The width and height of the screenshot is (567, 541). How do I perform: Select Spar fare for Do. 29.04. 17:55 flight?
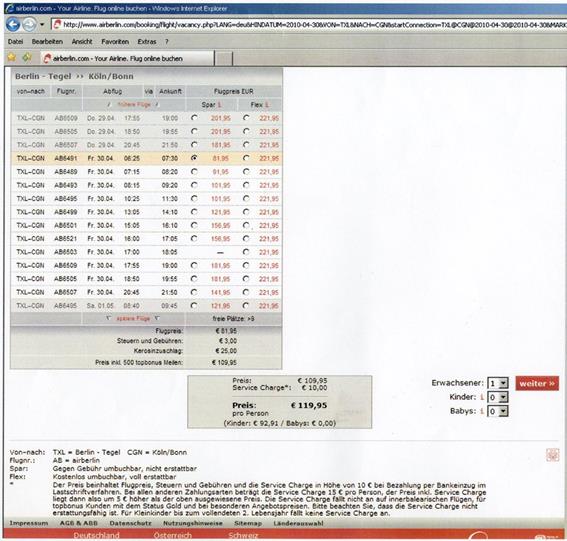(195, 118)
